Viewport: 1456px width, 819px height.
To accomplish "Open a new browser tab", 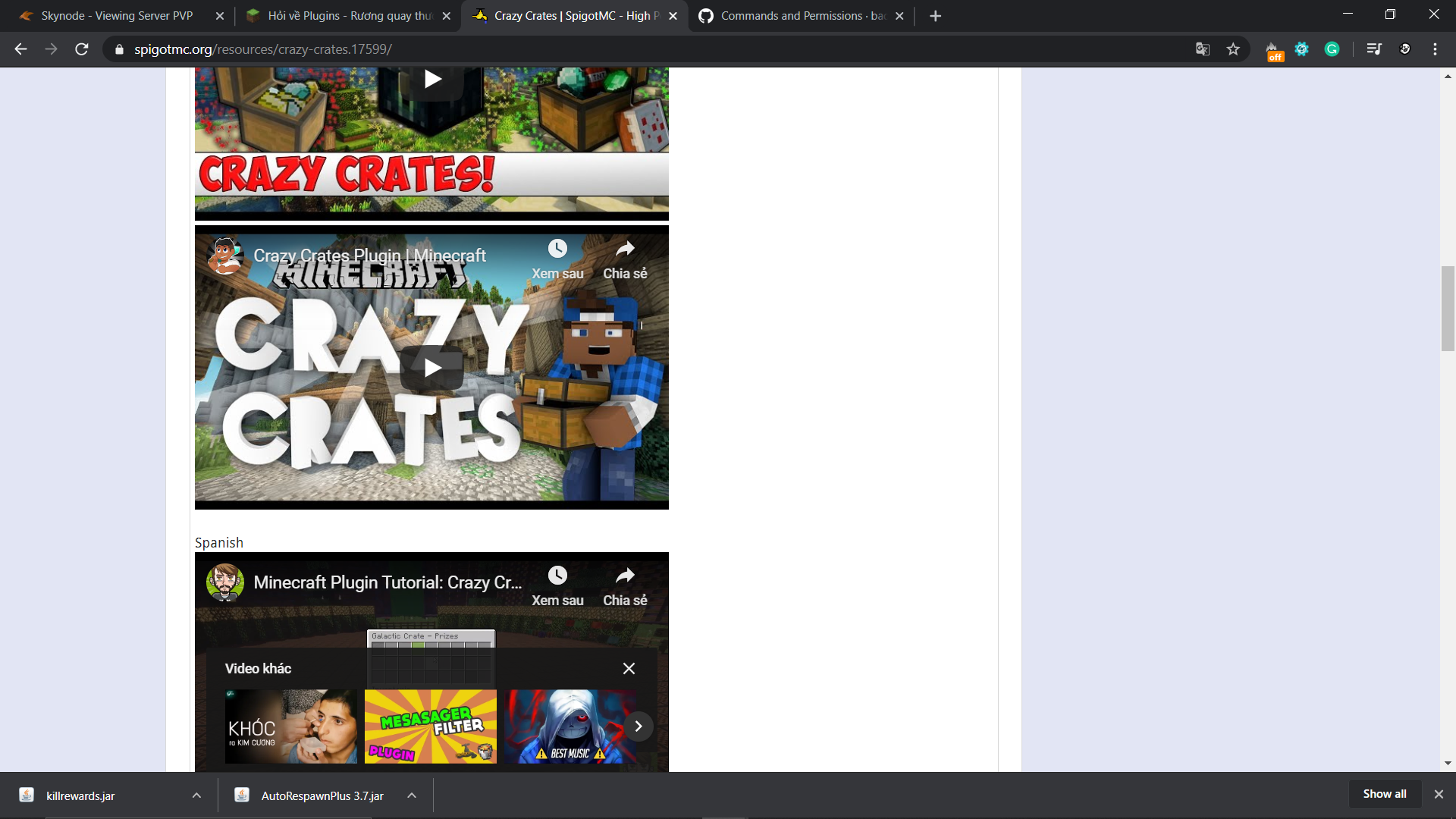I will click(x=935, y=16).
